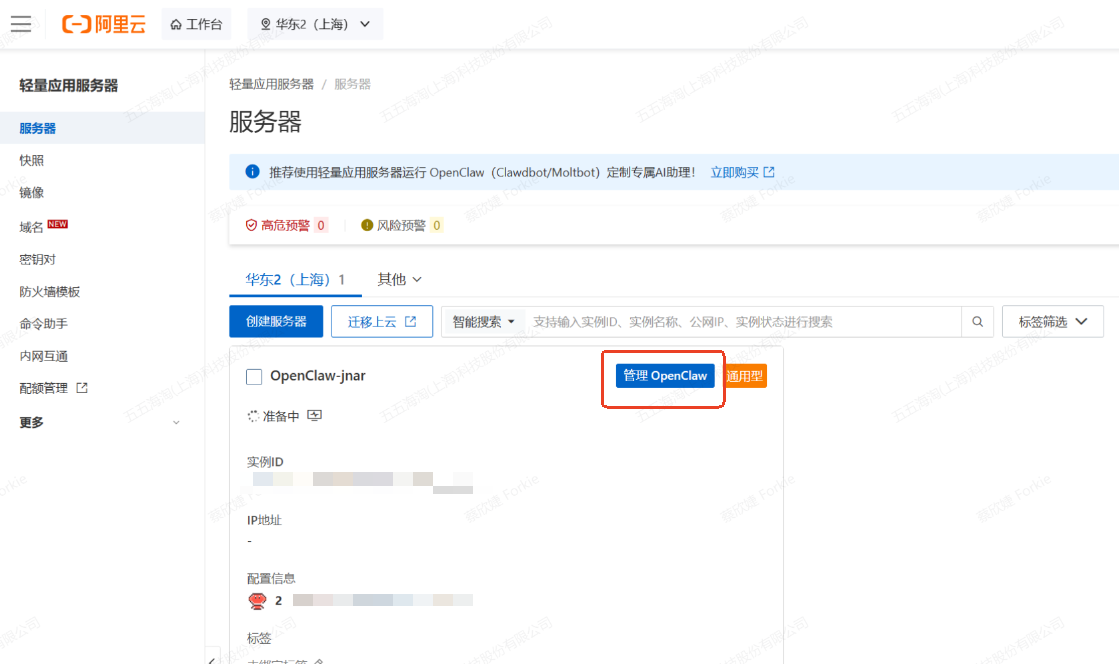Click the magnifier icon to search instances

[x=977, y=321]
